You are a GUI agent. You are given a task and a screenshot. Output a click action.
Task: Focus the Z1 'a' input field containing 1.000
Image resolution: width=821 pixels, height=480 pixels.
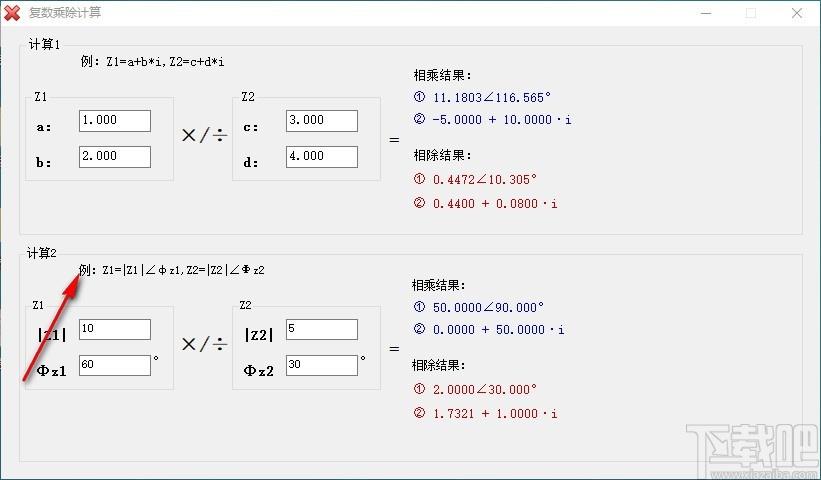[x=115, y=121]
